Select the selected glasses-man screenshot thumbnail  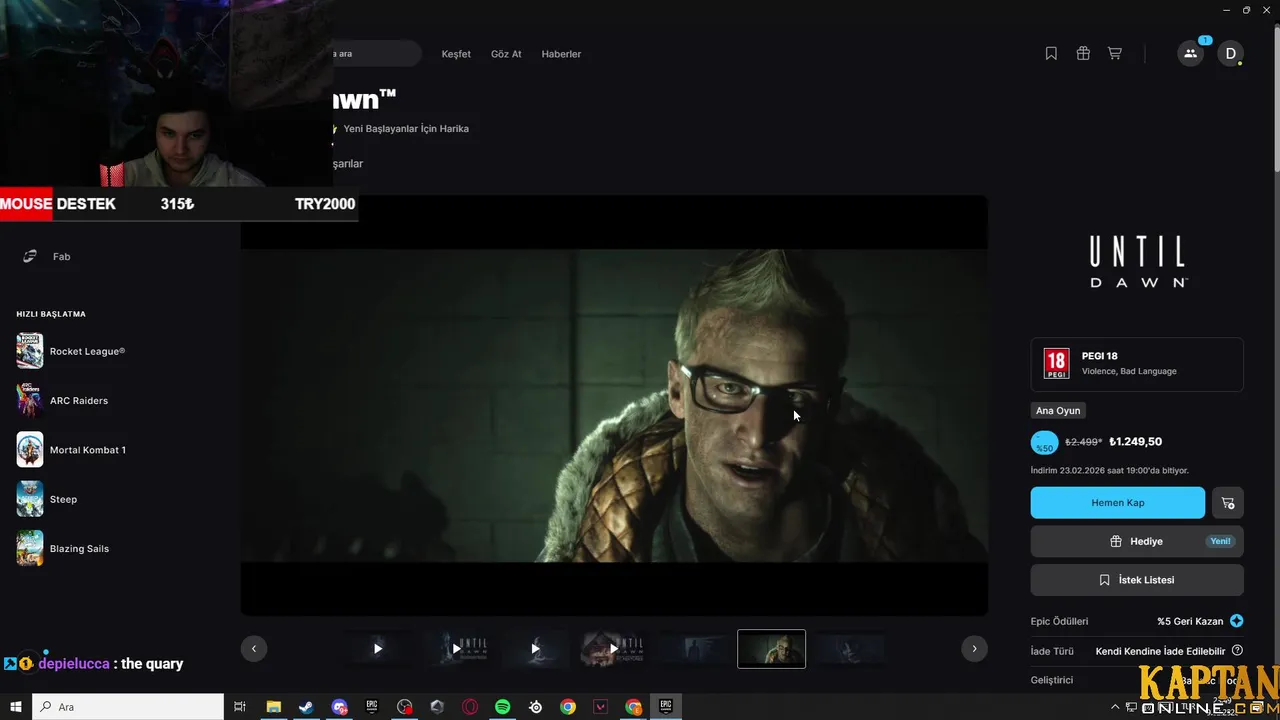coord(771,649)
